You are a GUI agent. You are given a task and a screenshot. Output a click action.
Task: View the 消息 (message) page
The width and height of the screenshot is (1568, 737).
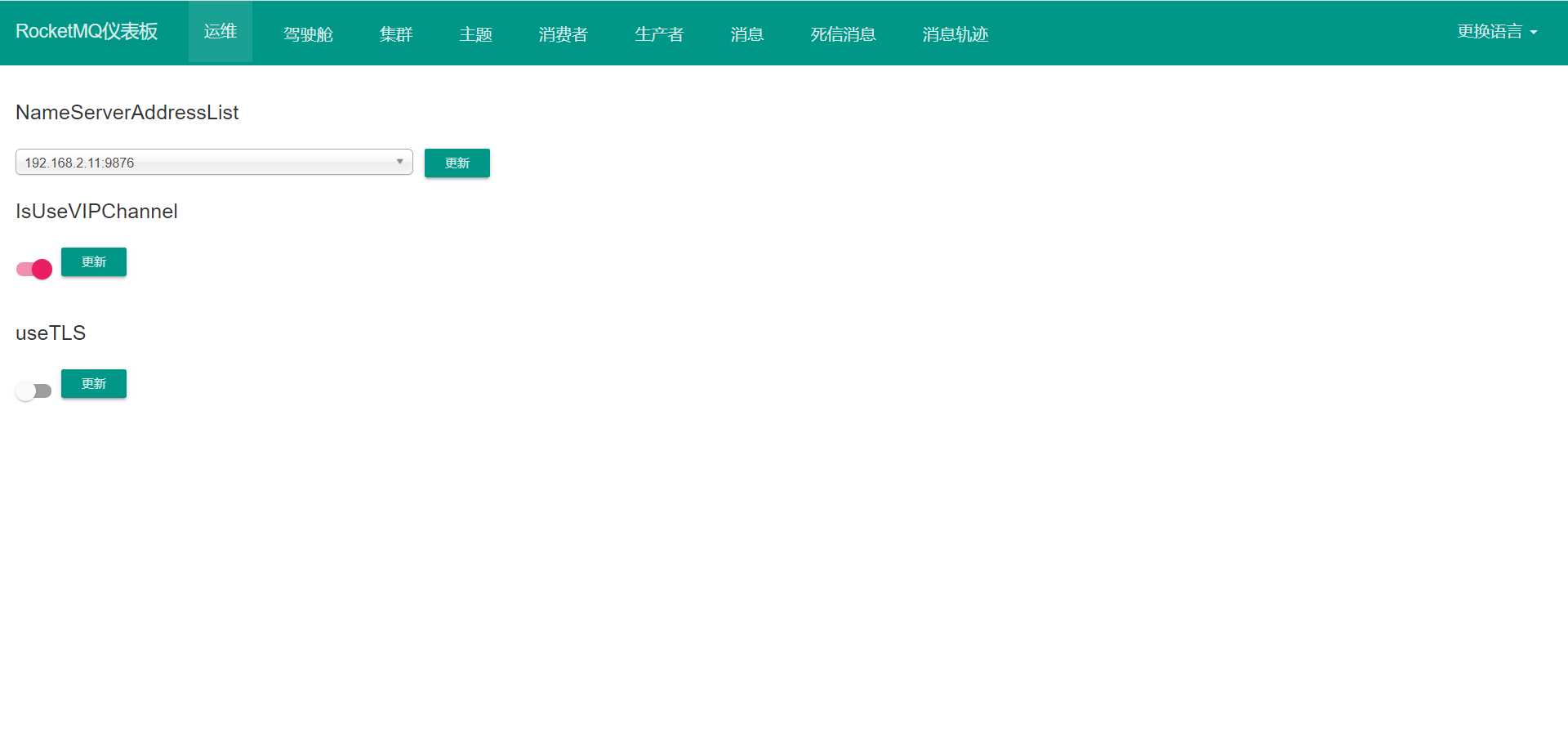[746, 33]
